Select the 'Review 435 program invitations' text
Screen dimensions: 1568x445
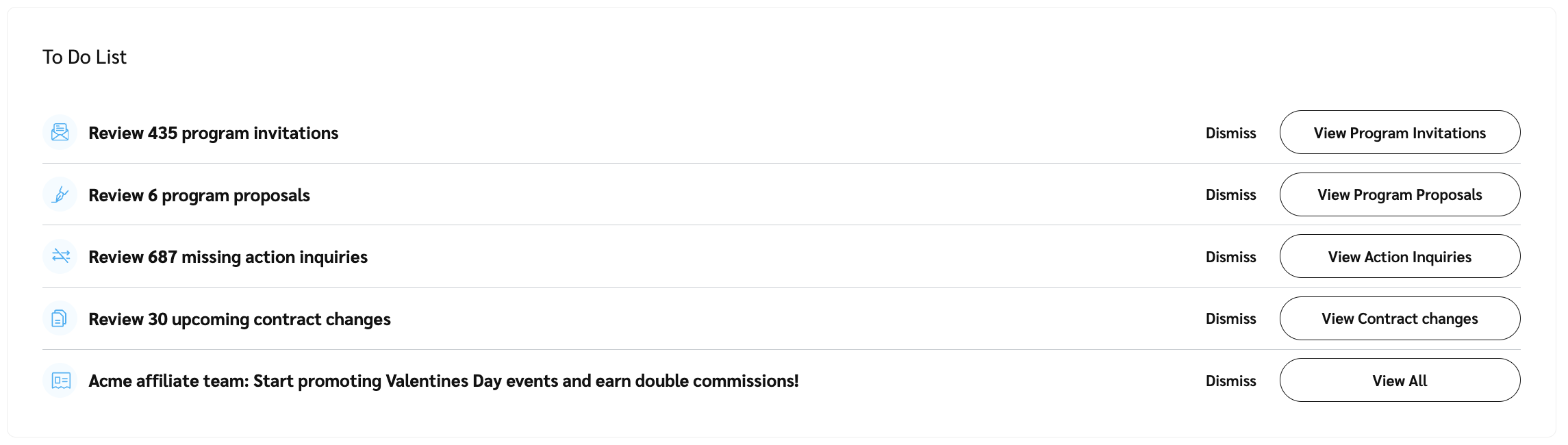click(213, 133)
